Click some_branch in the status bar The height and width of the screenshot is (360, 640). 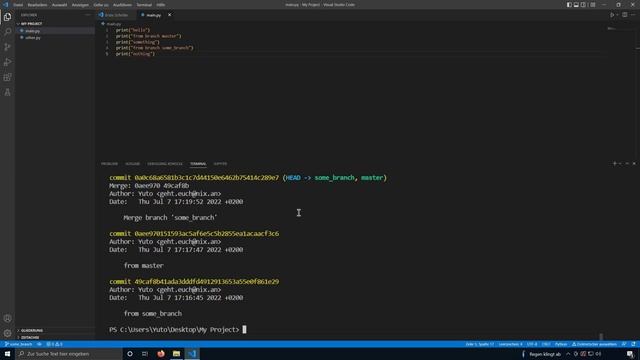coord(18,344)
